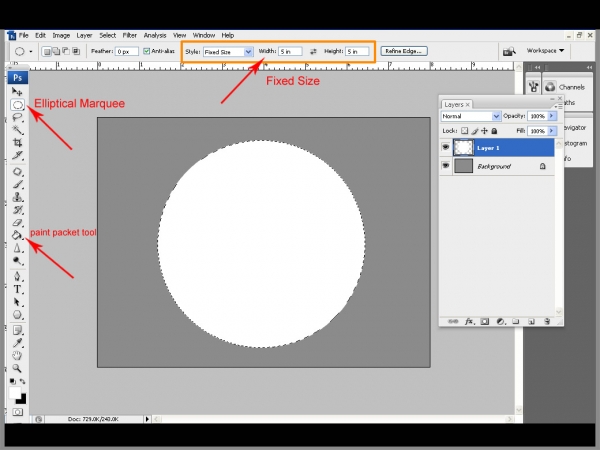The height and width of the screenshot is (450, 600).
Task: Select the Slice tool
Action: click(17, 155)
